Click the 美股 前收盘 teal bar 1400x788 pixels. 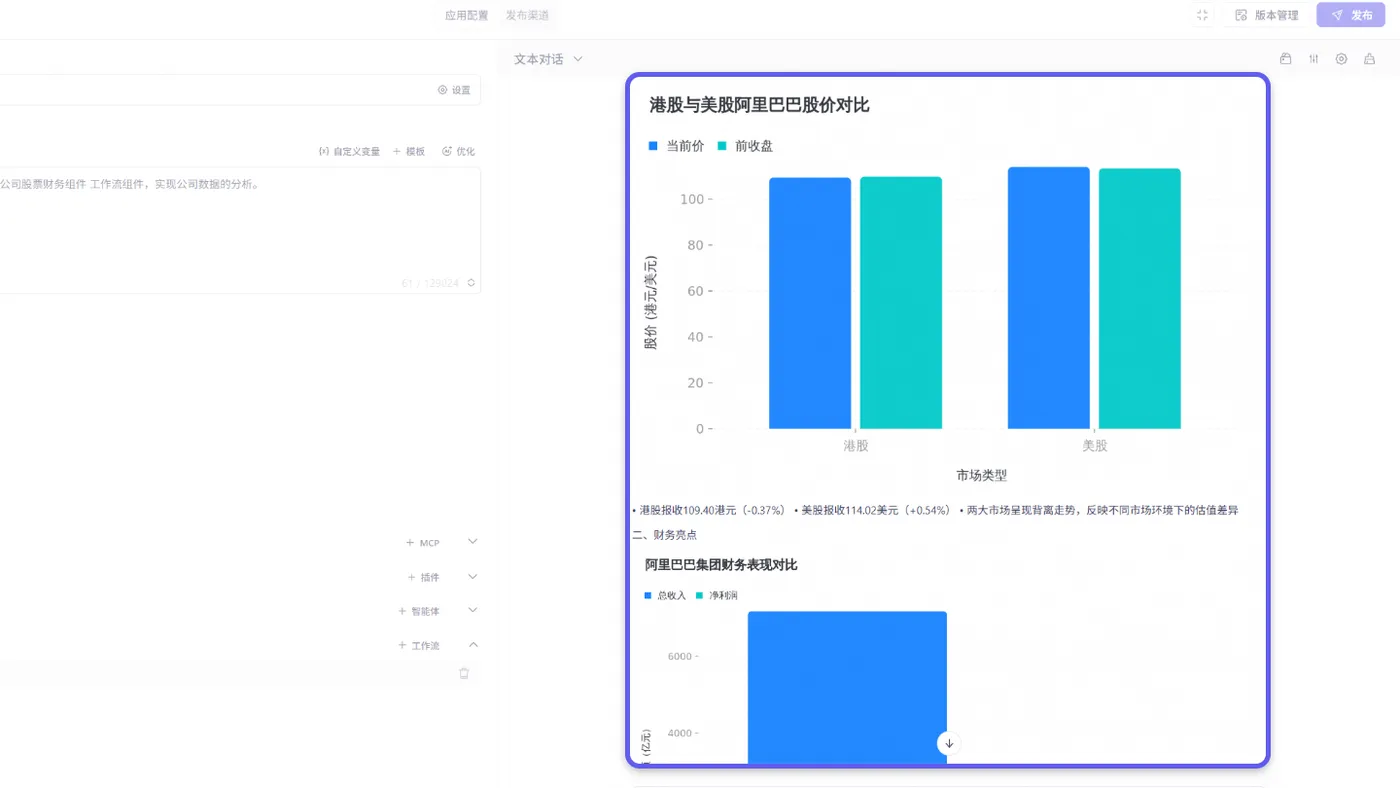point(1140,299)
